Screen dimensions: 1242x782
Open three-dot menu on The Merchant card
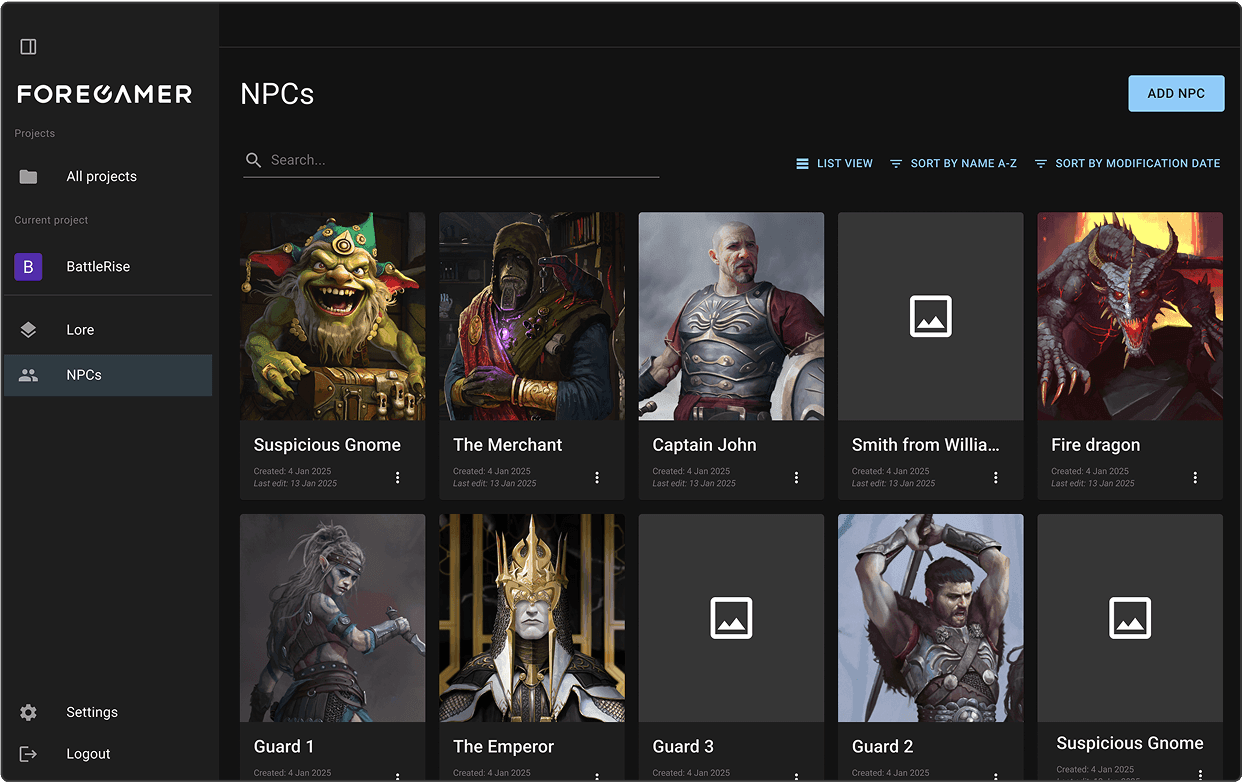(x=597, y=478)
